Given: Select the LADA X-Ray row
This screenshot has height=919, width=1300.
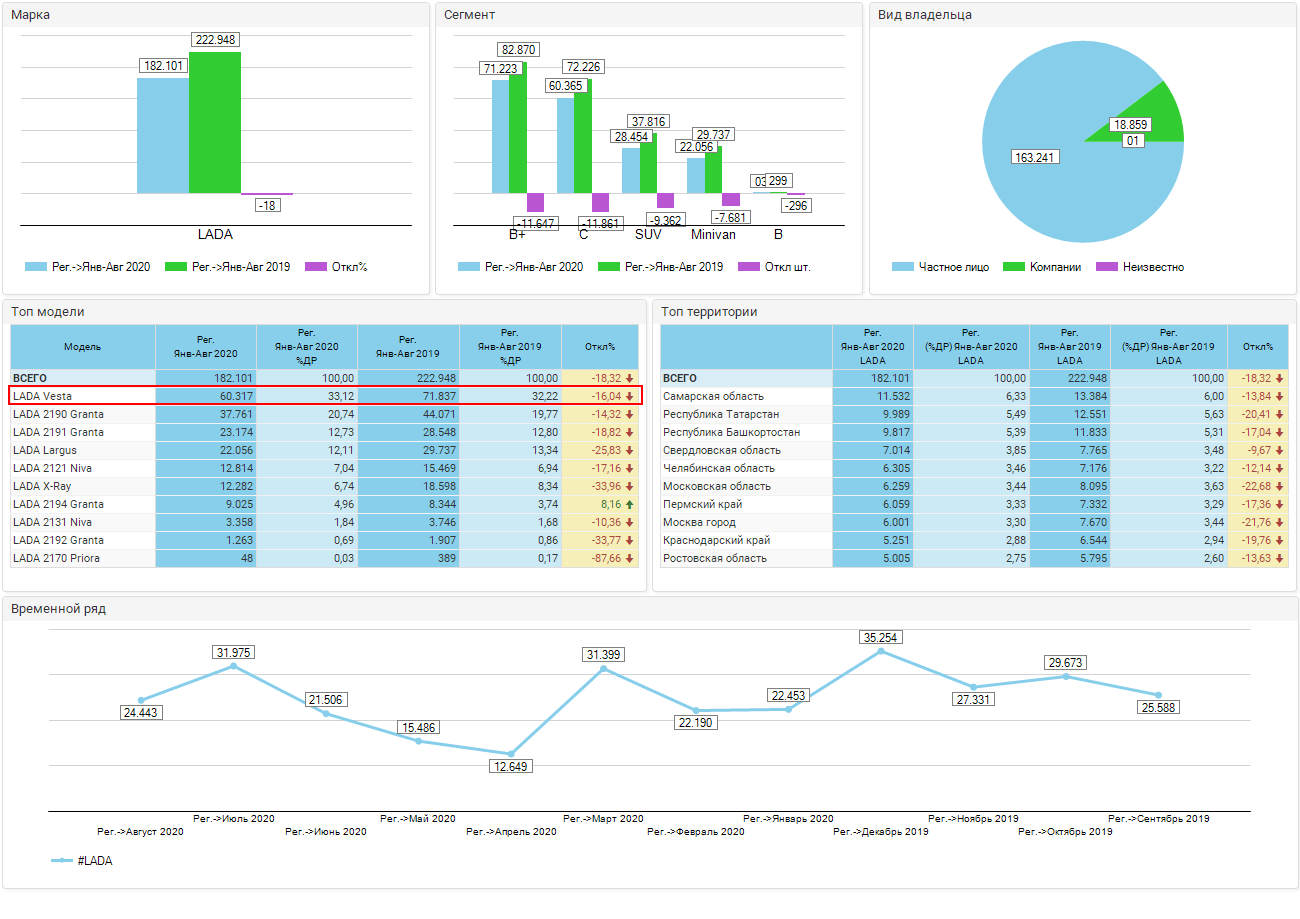Looking at the screenshot, I should point(325,486).
